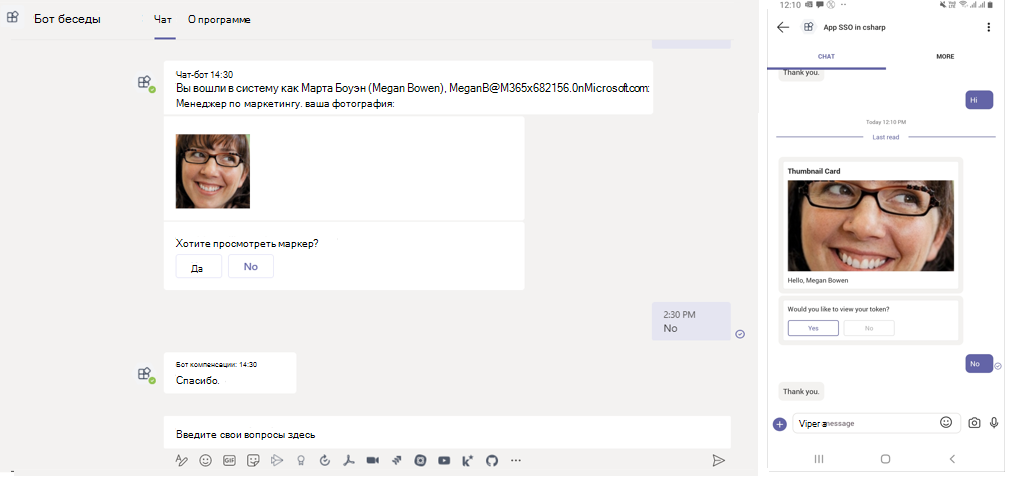
Task: Click the Approvals circular arrow icon
Action: point(324,461)
